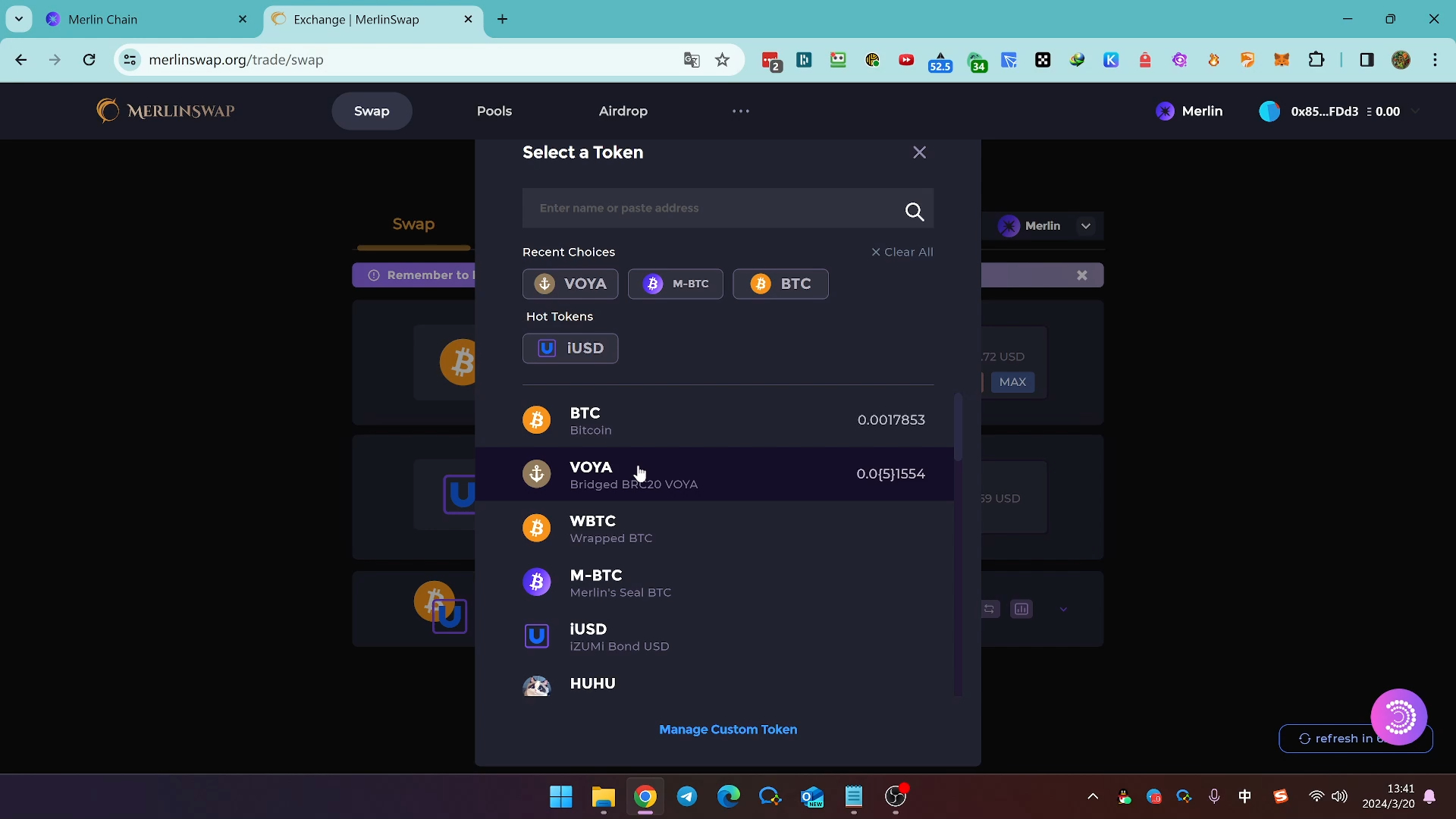Click Manage Custom Token link
The width and height of the screenshot is (1456, 819).
pos(728,729)
